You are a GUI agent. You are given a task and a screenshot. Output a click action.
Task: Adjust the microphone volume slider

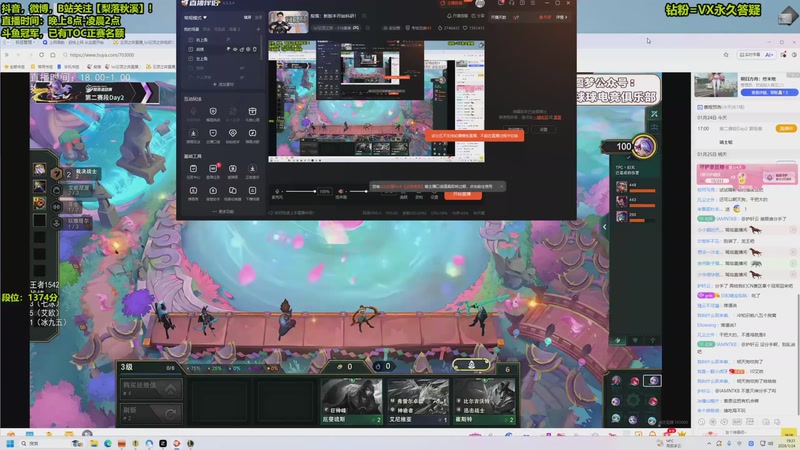[301, 191]
